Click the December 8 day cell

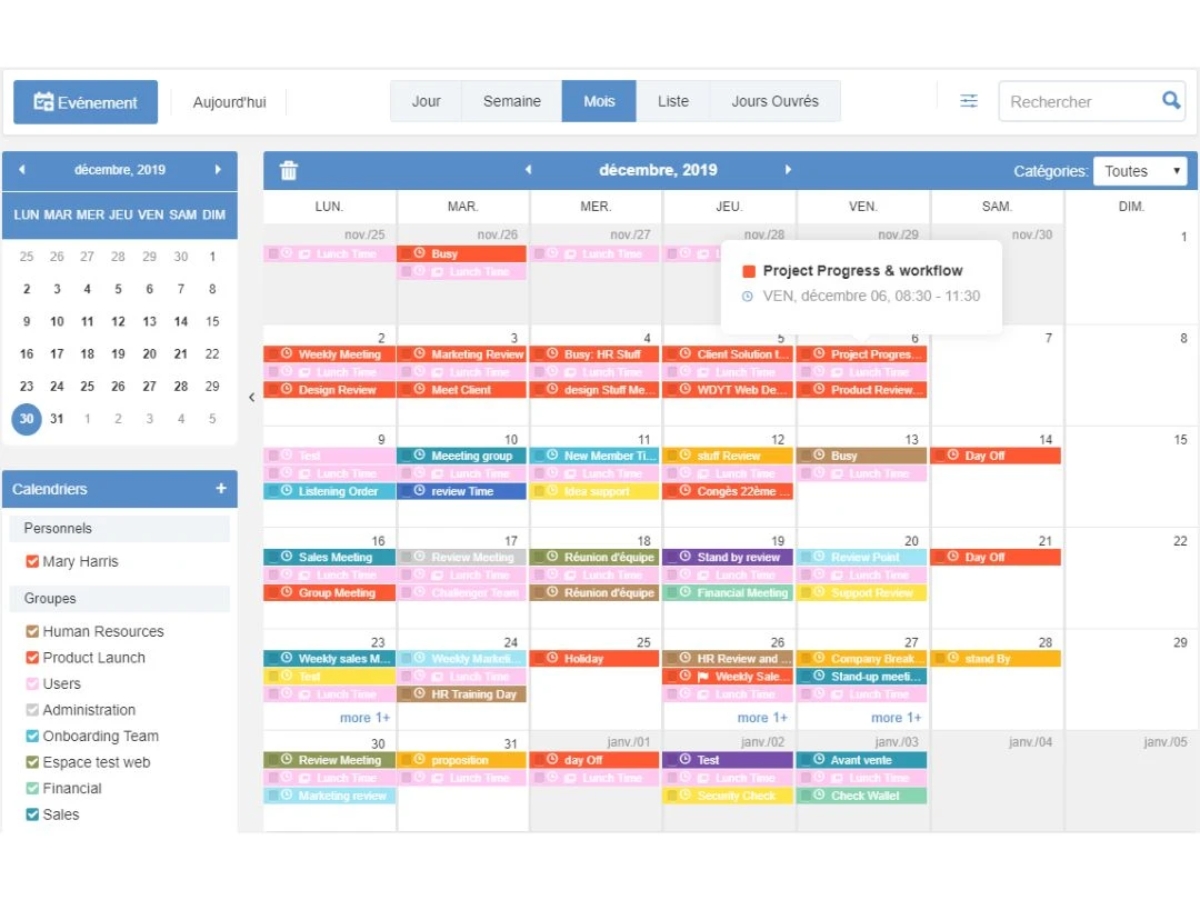tap(1132, 375)
